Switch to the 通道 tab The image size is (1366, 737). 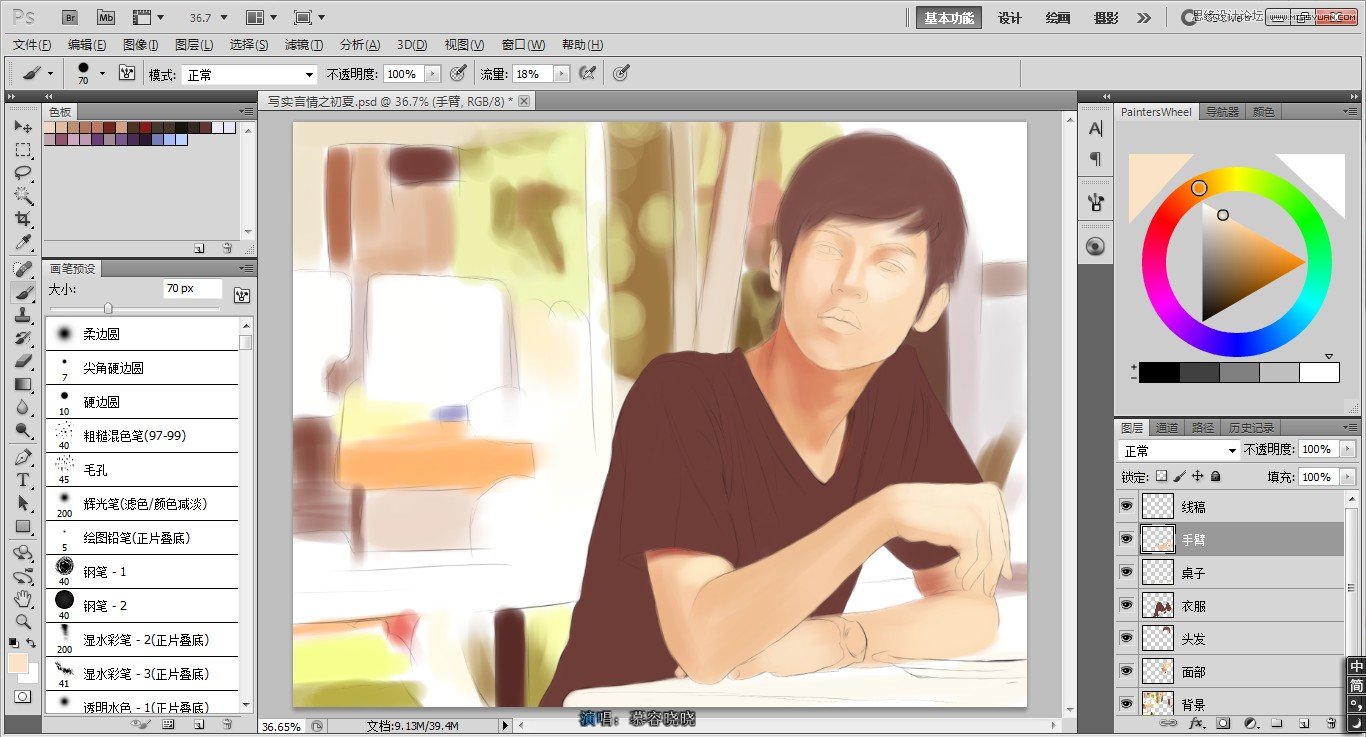(1166, 427)
